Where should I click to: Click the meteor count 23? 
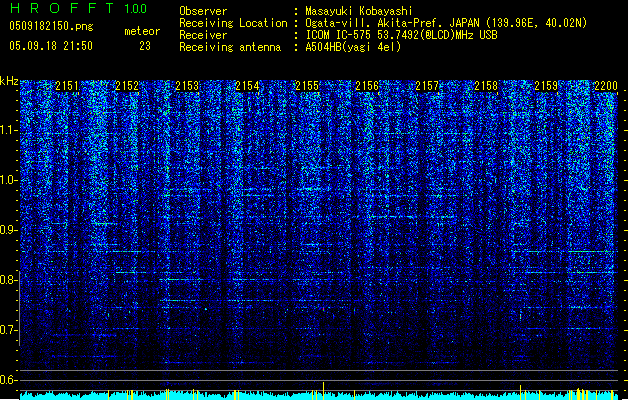(x=145, y=46)
